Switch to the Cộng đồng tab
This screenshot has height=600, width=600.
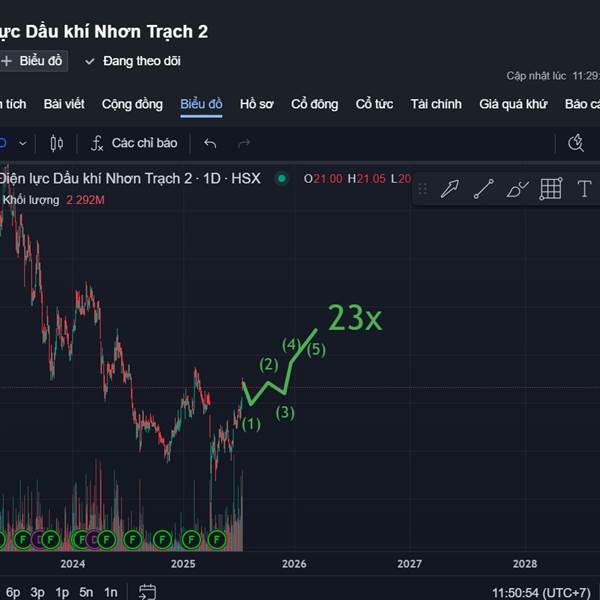coord(132,104)
